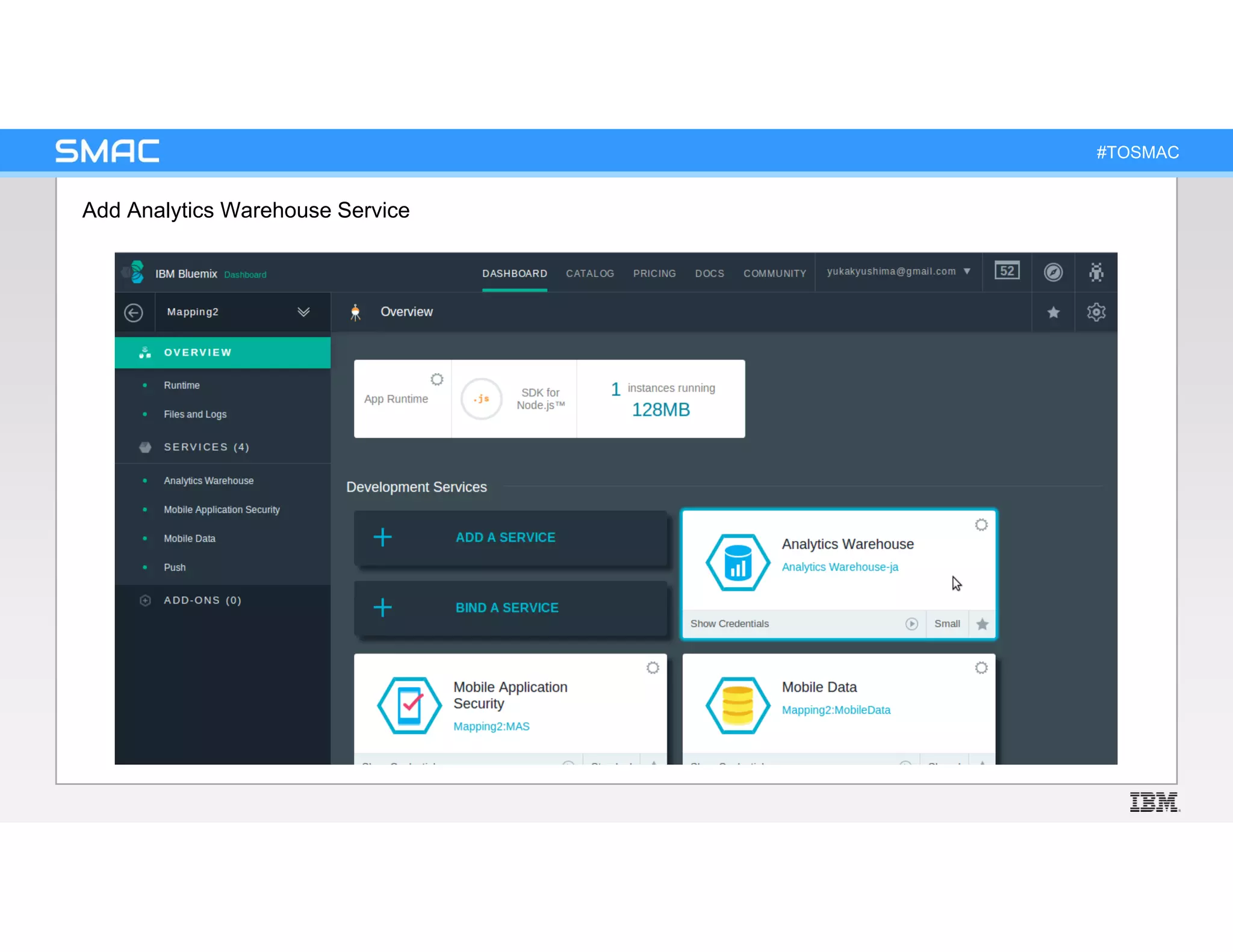Open Runtime in the sidebar
This screenshot has width=1233, height=952.
click(x=182, y=385)
